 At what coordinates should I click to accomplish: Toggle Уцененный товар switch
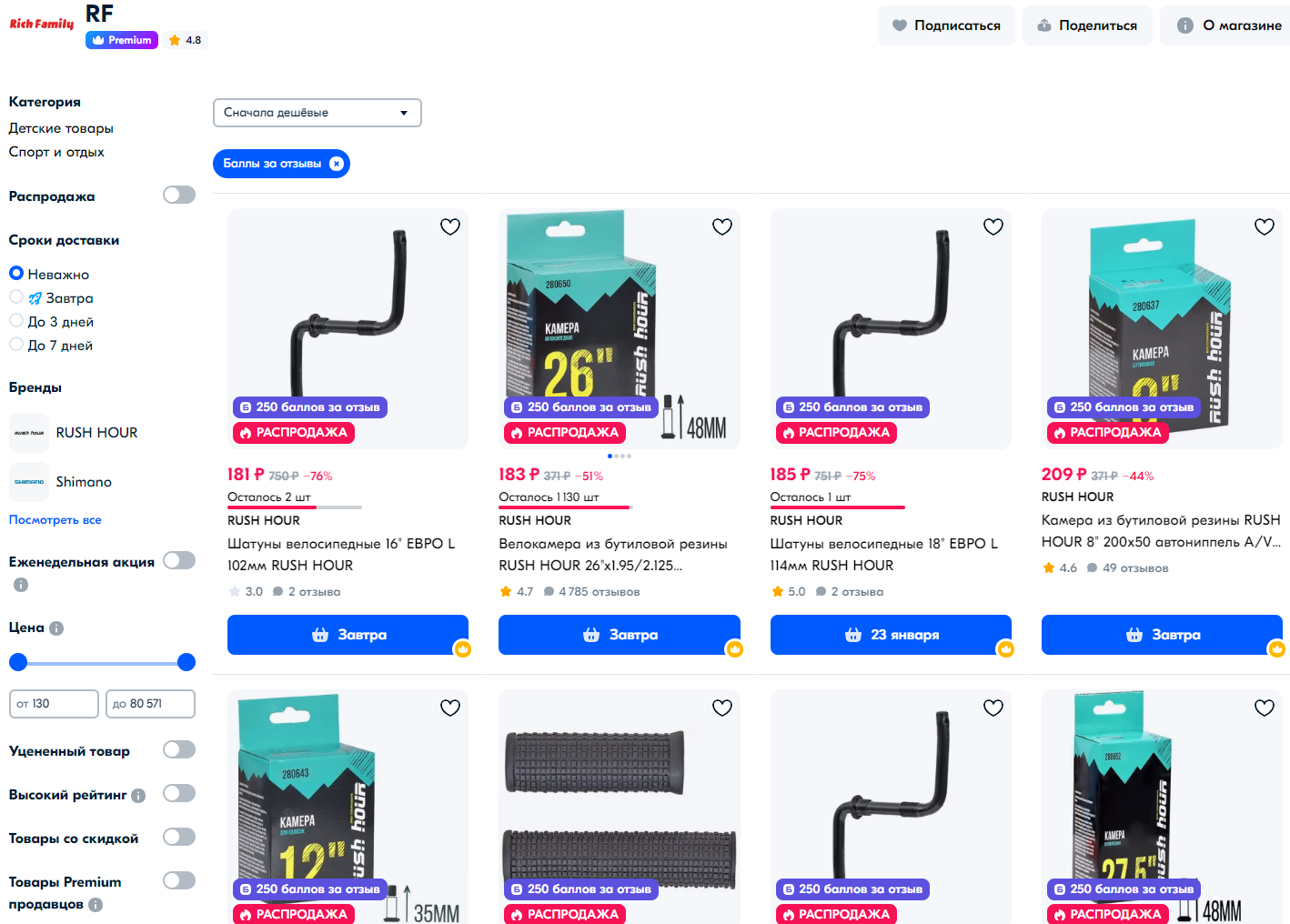point(179,749)
